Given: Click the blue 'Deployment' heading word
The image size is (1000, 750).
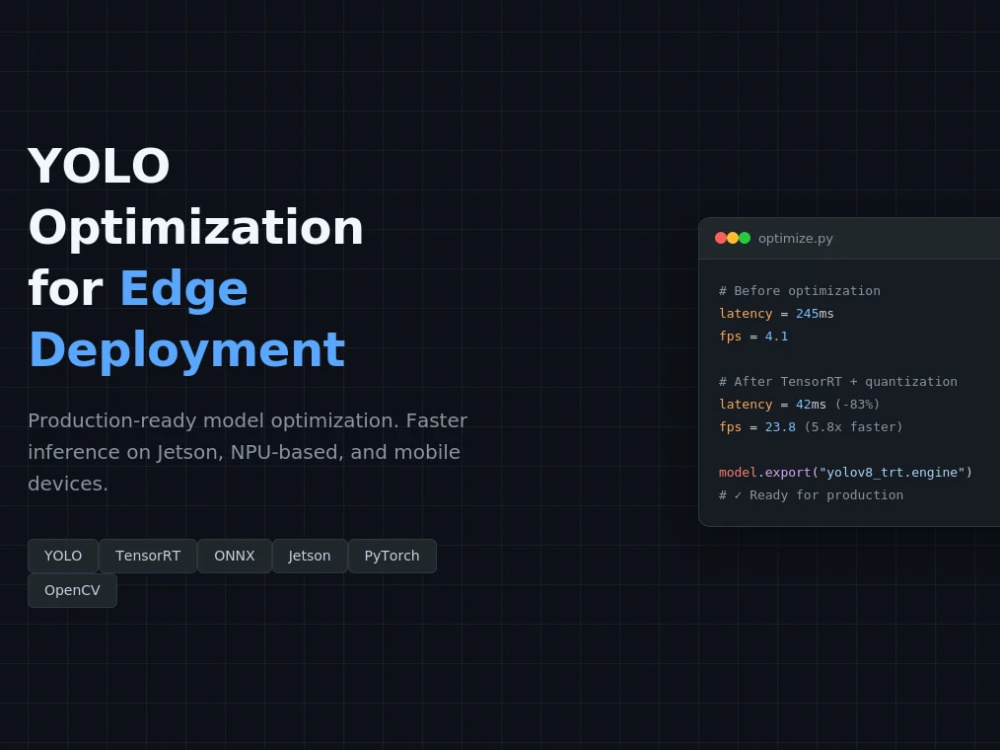Looking at the screenshot, I should click(187, 349).
